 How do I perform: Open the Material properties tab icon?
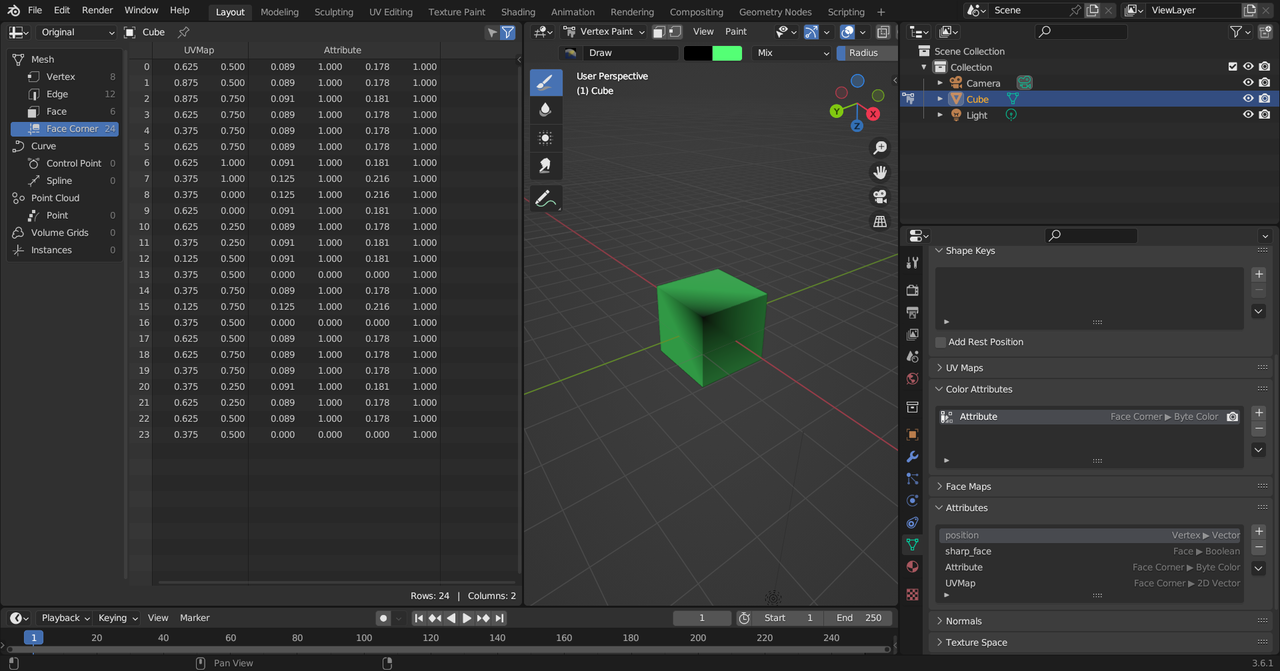coord(912,566)
